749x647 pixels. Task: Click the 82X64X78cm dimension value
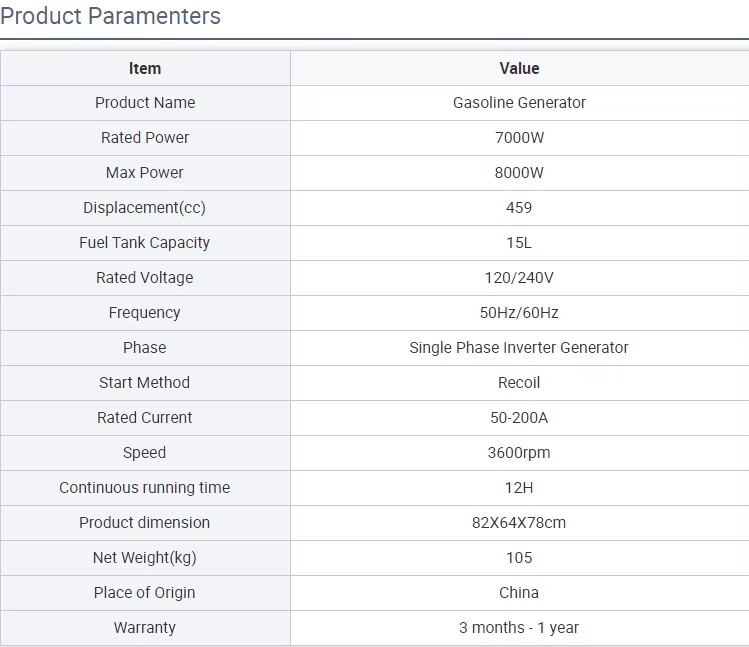point(519,522)
